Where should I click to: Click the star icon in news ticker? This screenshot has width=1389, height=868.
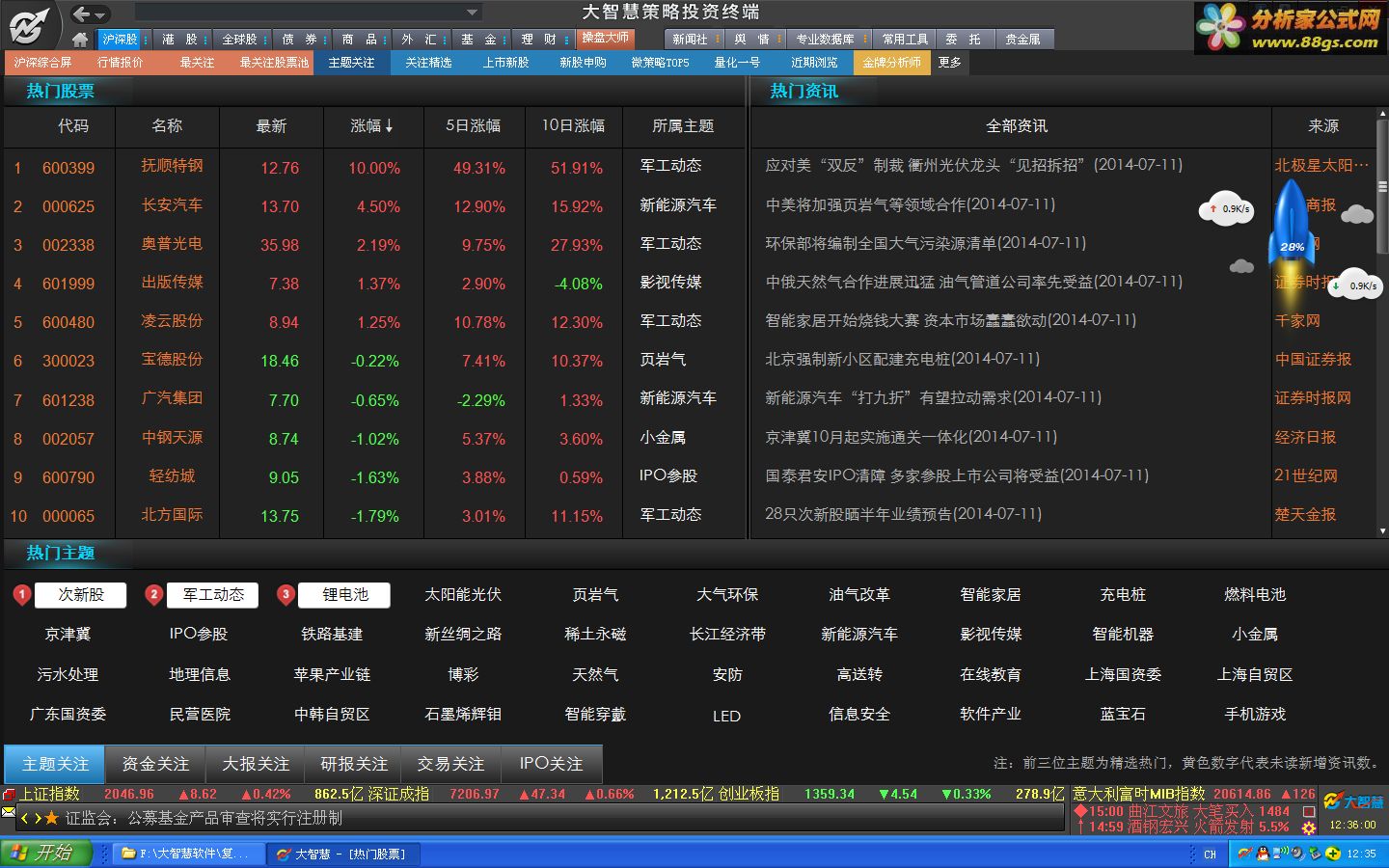point(52,818)
